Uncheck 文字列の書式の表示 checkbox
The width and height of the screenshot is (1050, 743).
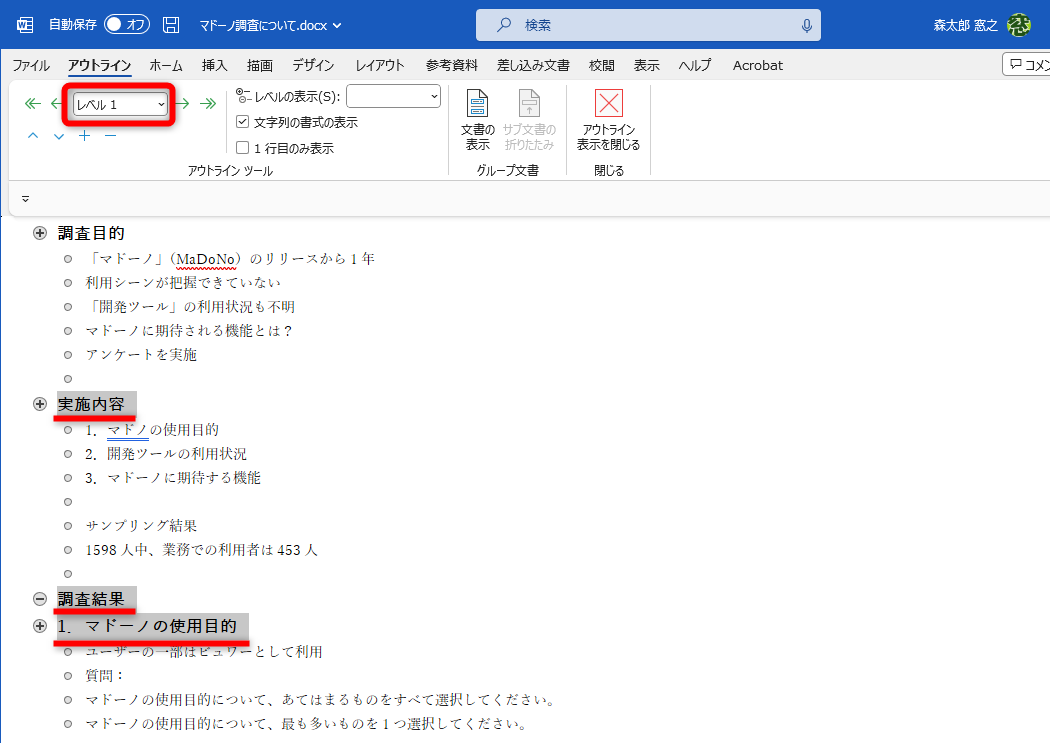[x=243, y=121]
